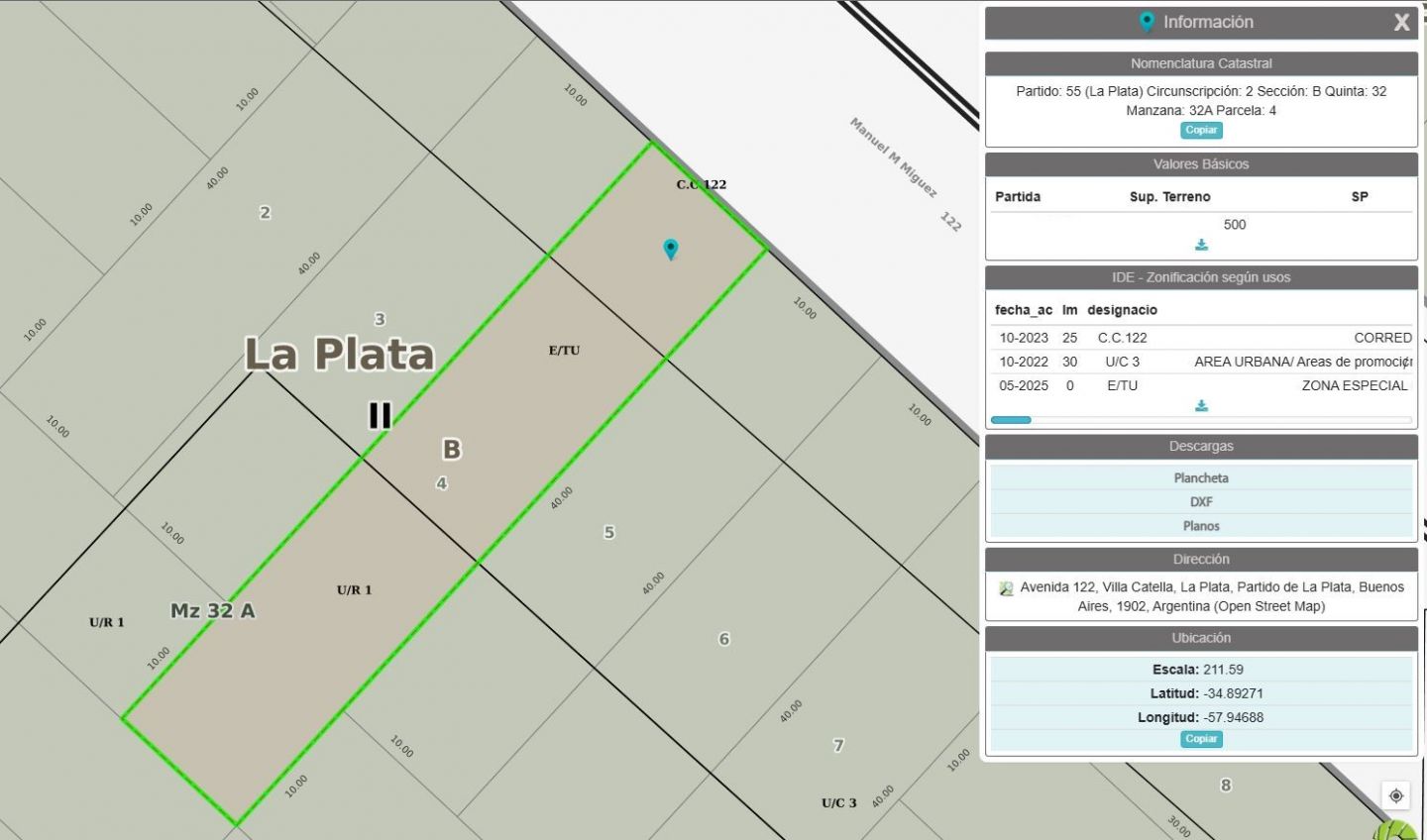Click the pin icon beside the Información title

[x=1147, y=22]
